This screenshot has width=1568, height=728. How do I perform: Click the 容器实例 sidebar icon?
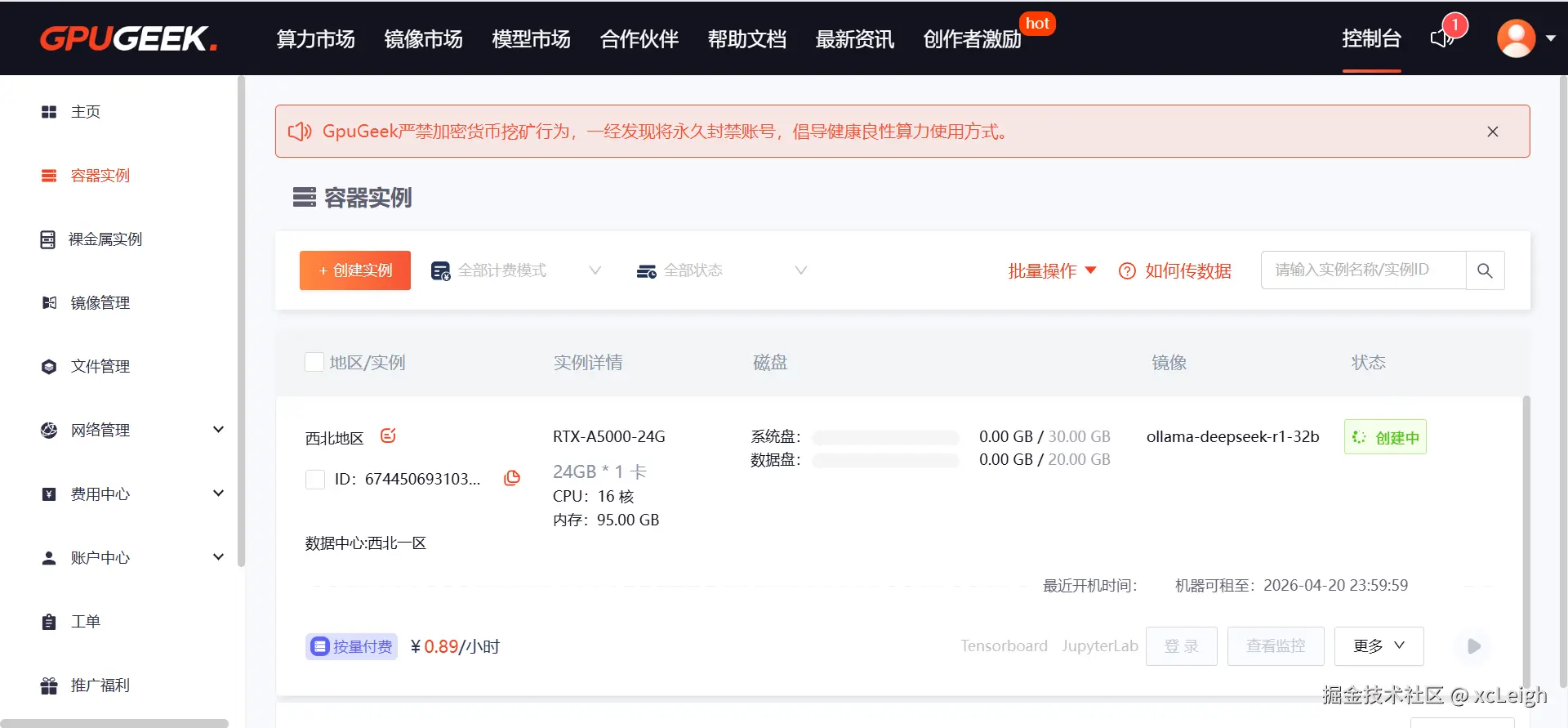click(49, 176)
